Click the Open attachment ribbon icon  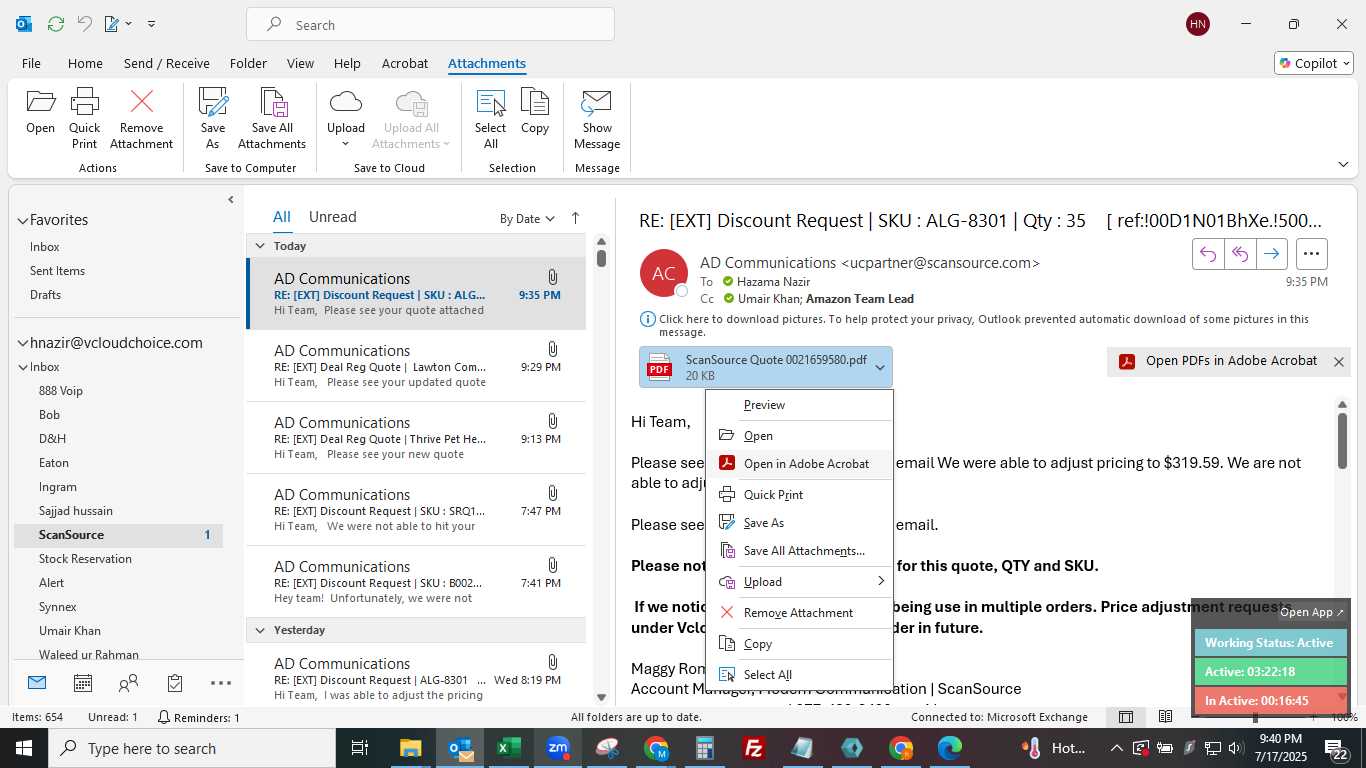40,112
